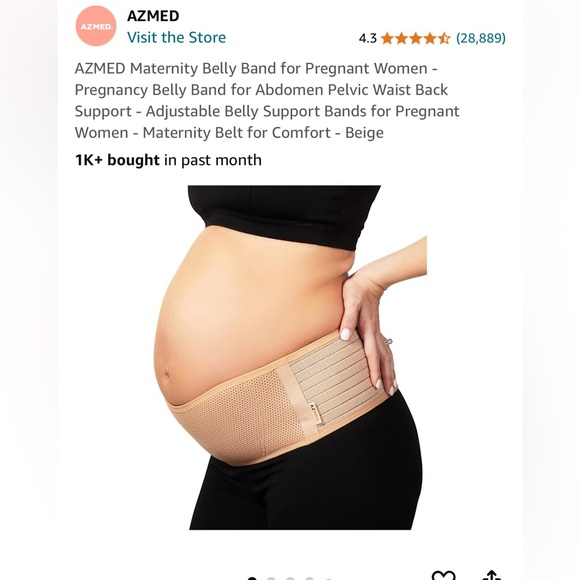This screenshot has height=580, width=580.
Task: Tap the half-filled fifth rating star
Action: pyautogui.click(x=444, y=38)
